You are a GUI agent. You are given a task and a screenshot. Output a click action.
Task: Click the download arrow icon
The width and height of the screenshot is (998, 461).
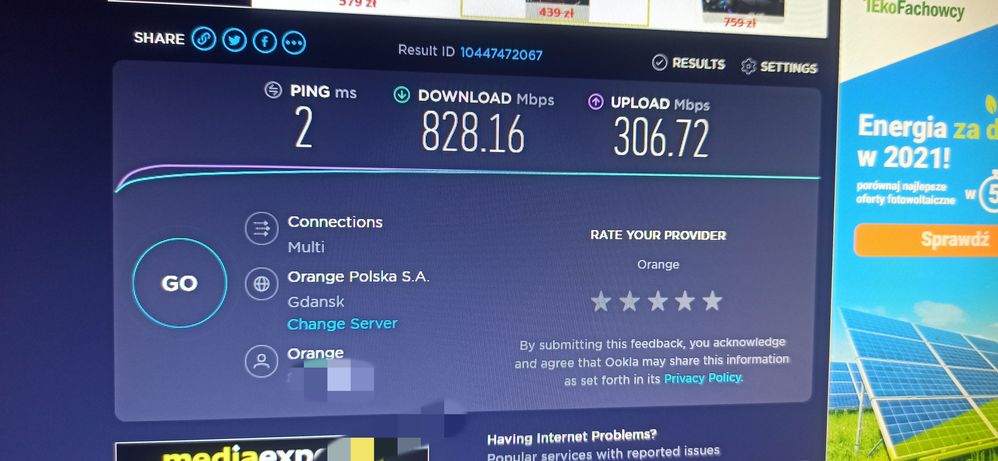(x=402, y=96)
